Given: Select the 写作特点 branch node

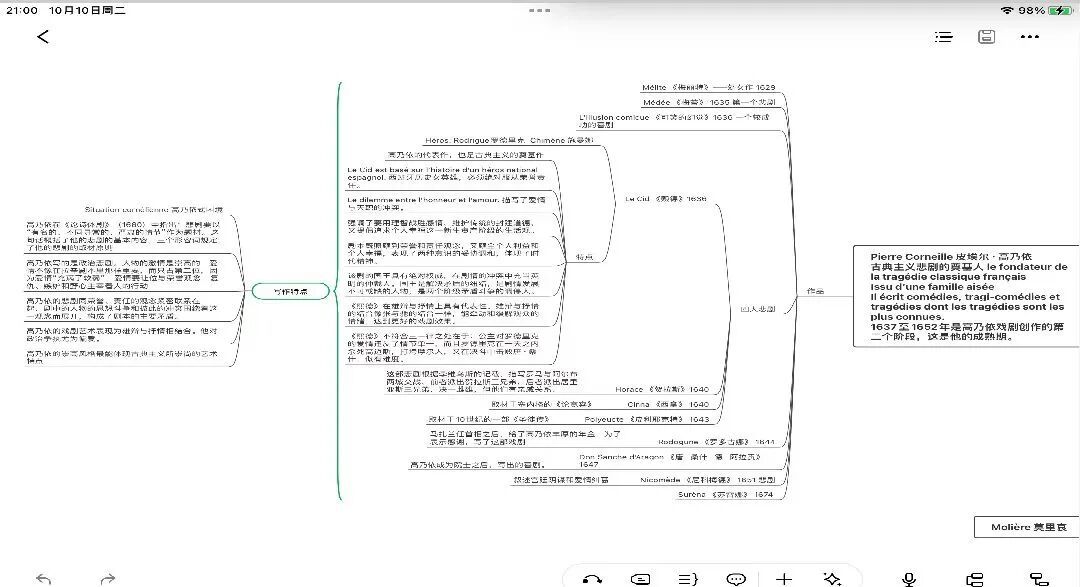Looking at the screenshot, I should tap(290, 291).
